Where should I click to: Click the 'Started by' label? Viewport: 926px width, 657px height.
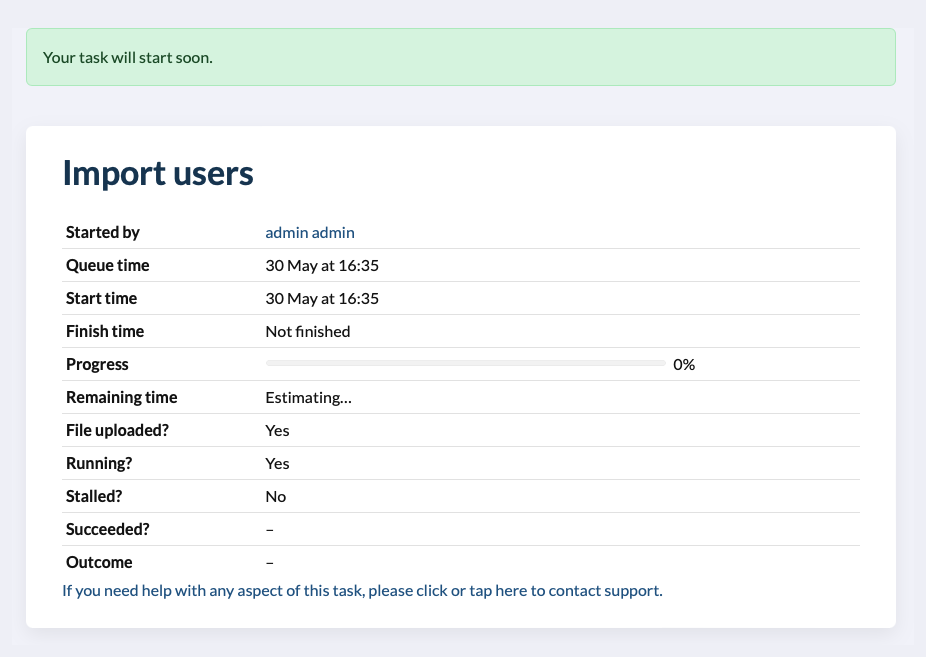click(x=103, y=233)
